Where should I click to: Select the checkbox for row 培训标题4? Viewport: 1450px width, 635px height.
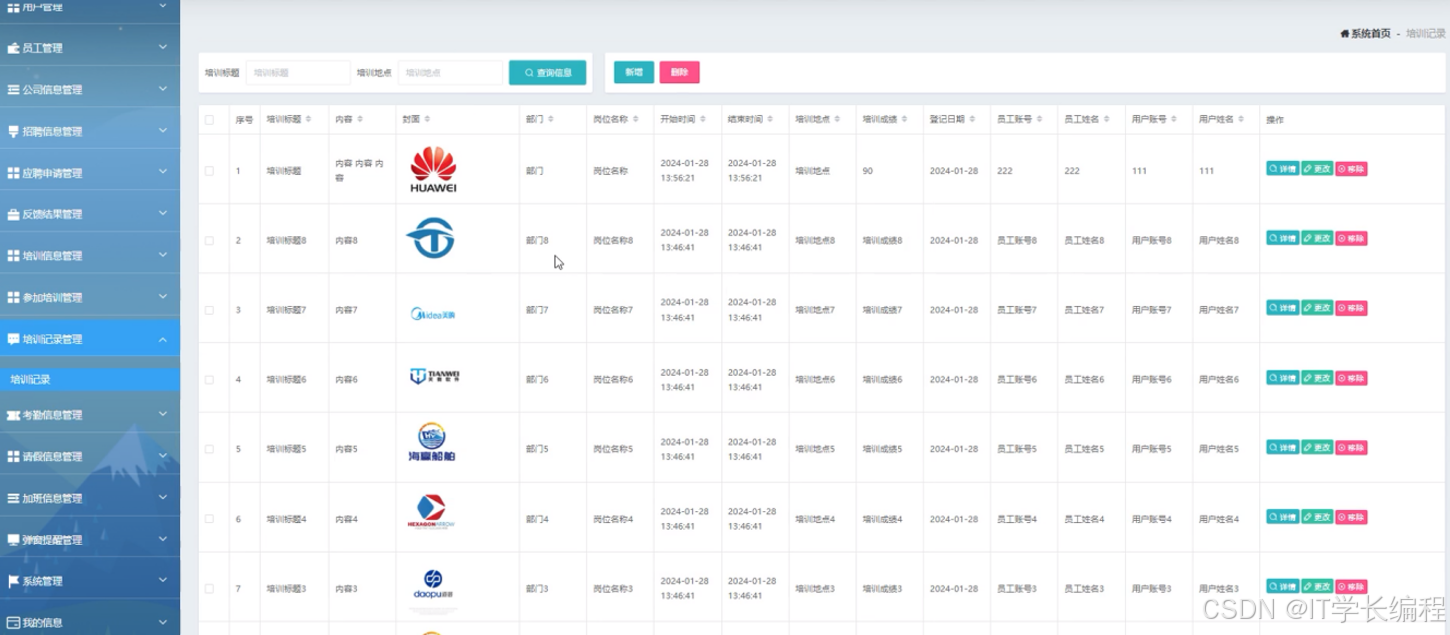coord(209,519)
